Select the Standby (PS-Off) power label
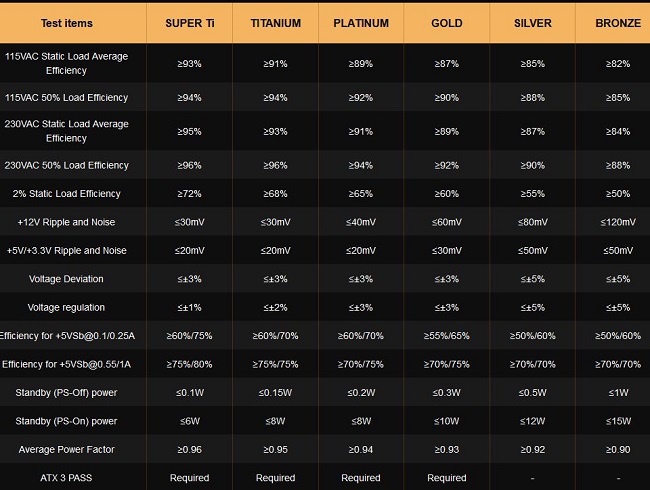650x490 pixels. [x=66, y=392]
